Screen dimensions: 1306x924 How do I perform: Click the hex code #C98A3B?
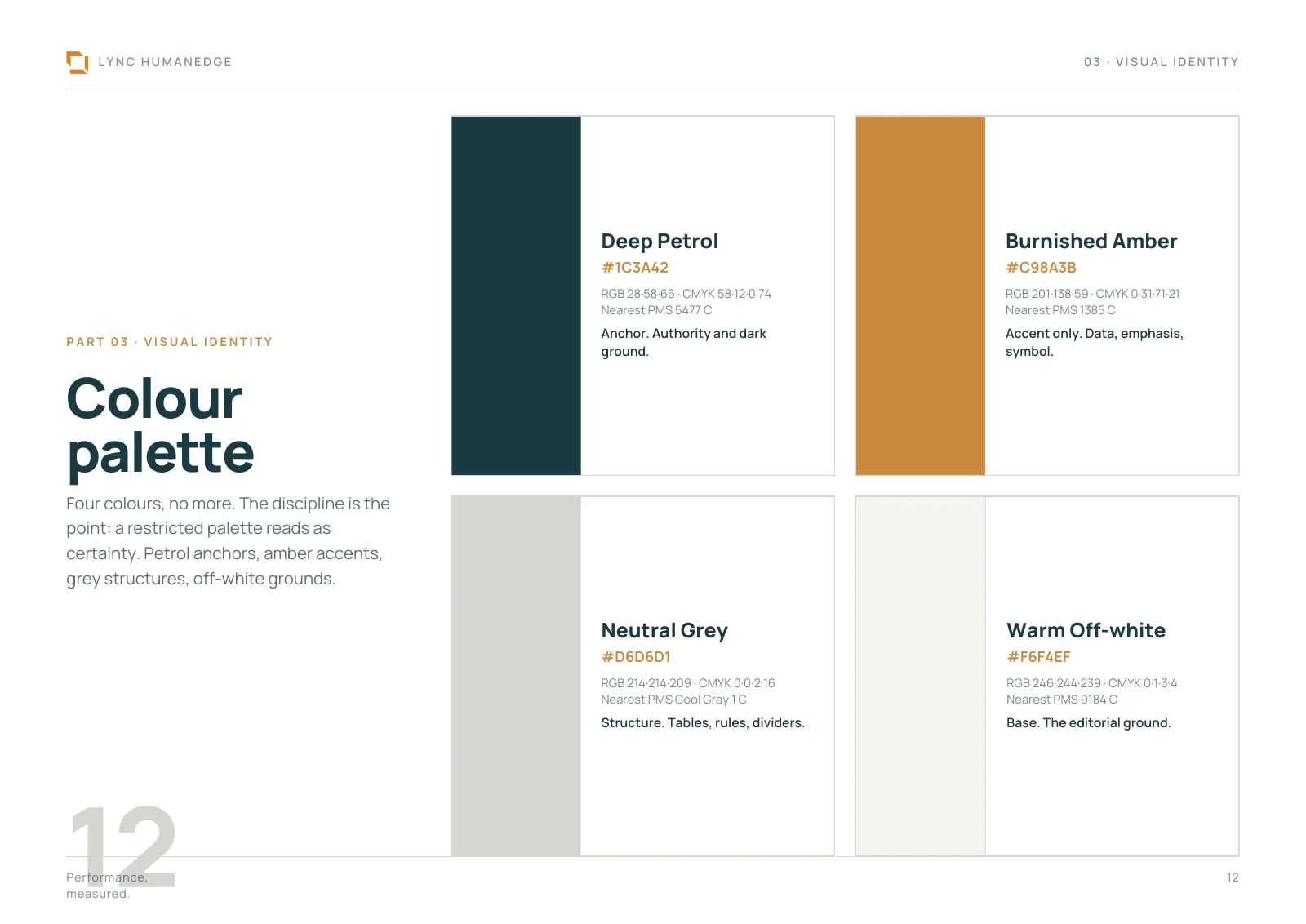point(1041,268)
